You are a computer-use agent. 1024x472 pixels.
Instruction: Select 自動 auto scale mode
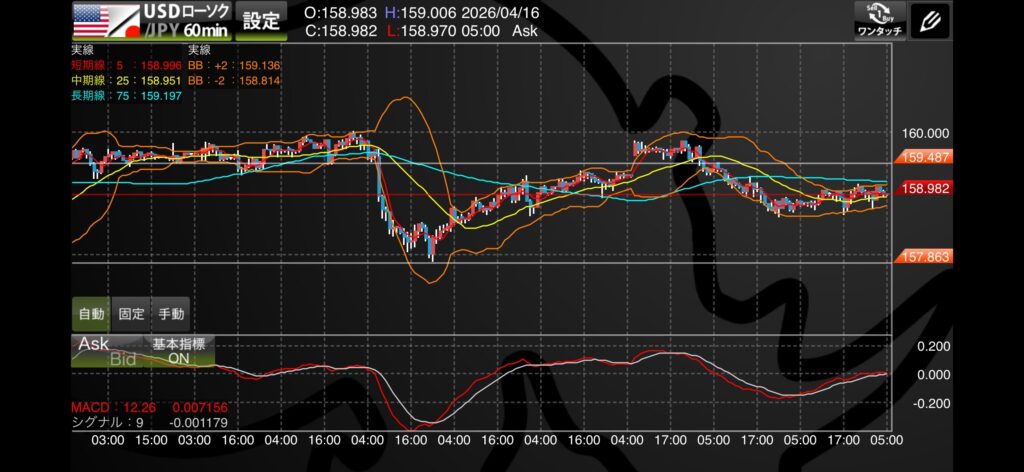point(91,313)
